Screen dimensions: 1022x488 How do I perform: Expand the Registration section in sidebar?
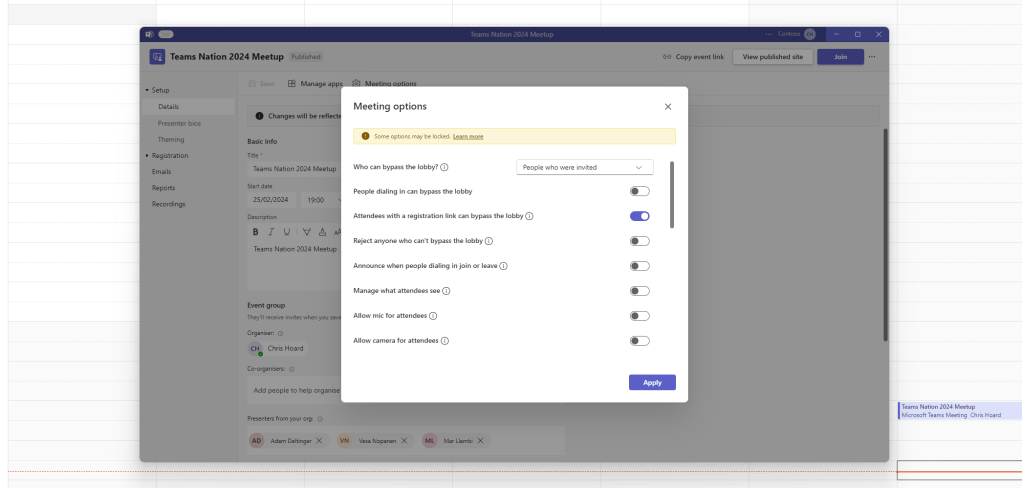[x=146, y=156]
